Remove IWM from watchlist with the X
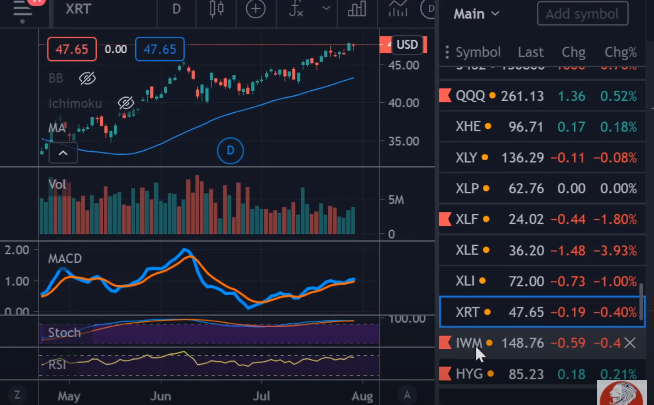 [630, 343]
